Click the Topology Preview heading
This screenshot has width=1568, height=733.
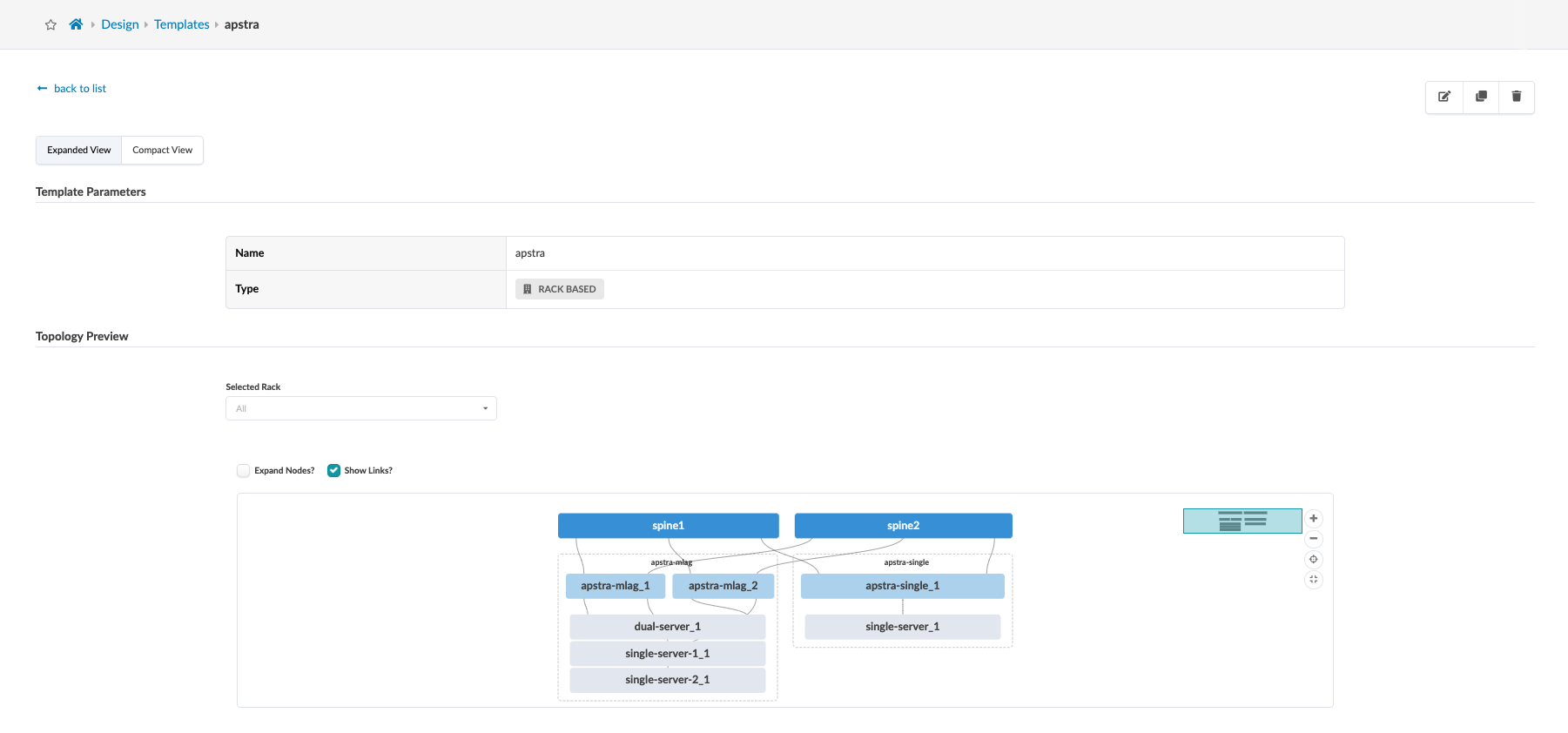tap(82, 336)
